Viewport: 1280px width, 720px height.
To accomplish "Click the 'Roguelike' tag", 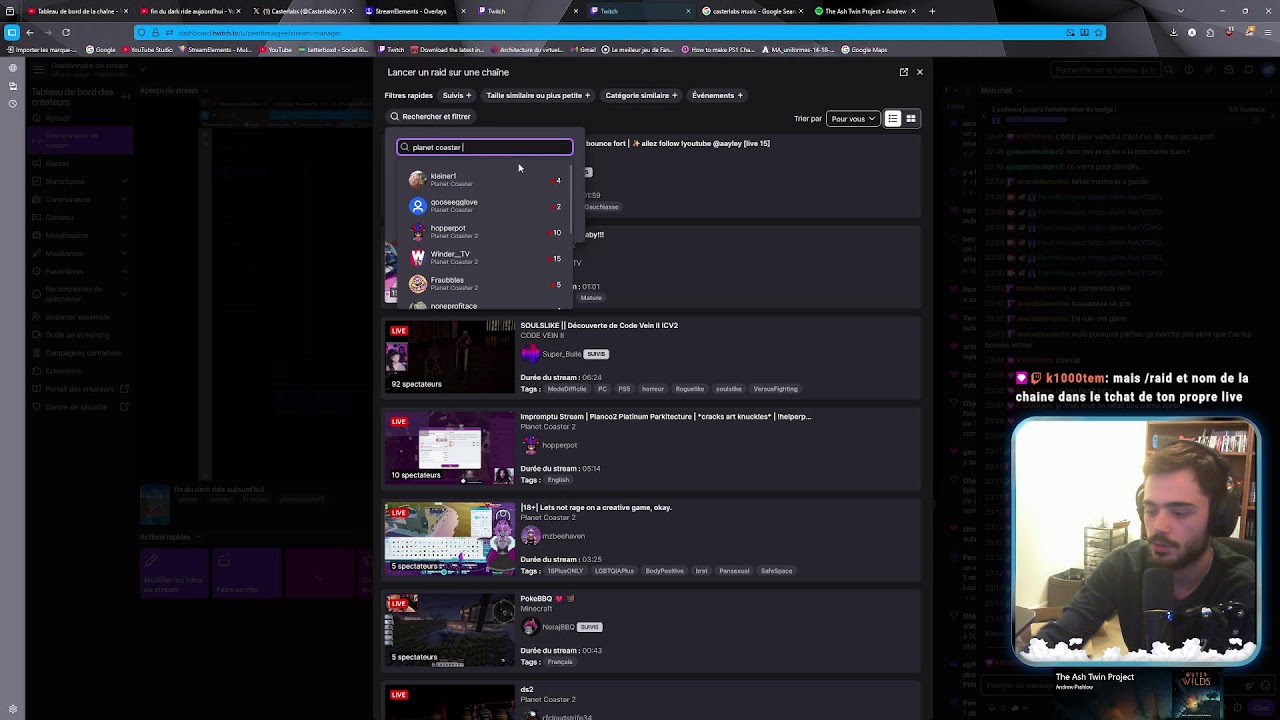I will (690, 389).
